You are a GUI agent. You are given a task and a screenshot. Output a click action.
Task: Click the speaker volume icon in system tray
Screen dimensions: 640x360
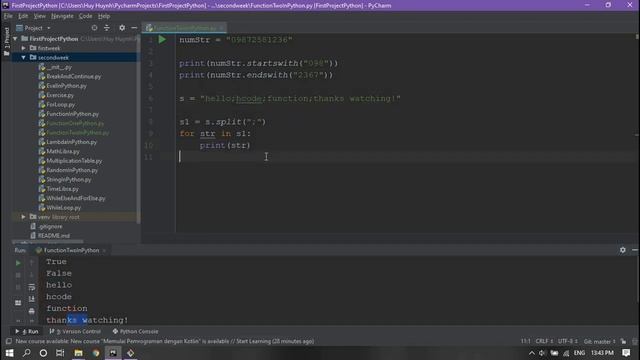point(542,353)
